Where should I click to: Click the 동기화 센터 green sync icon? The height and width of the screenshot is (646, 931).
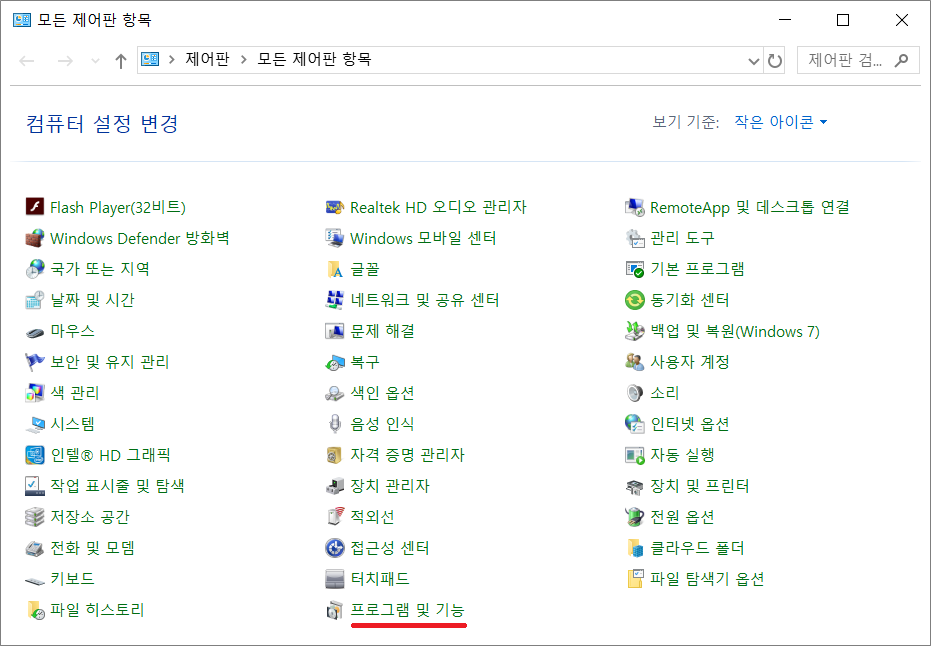point(635,300)
